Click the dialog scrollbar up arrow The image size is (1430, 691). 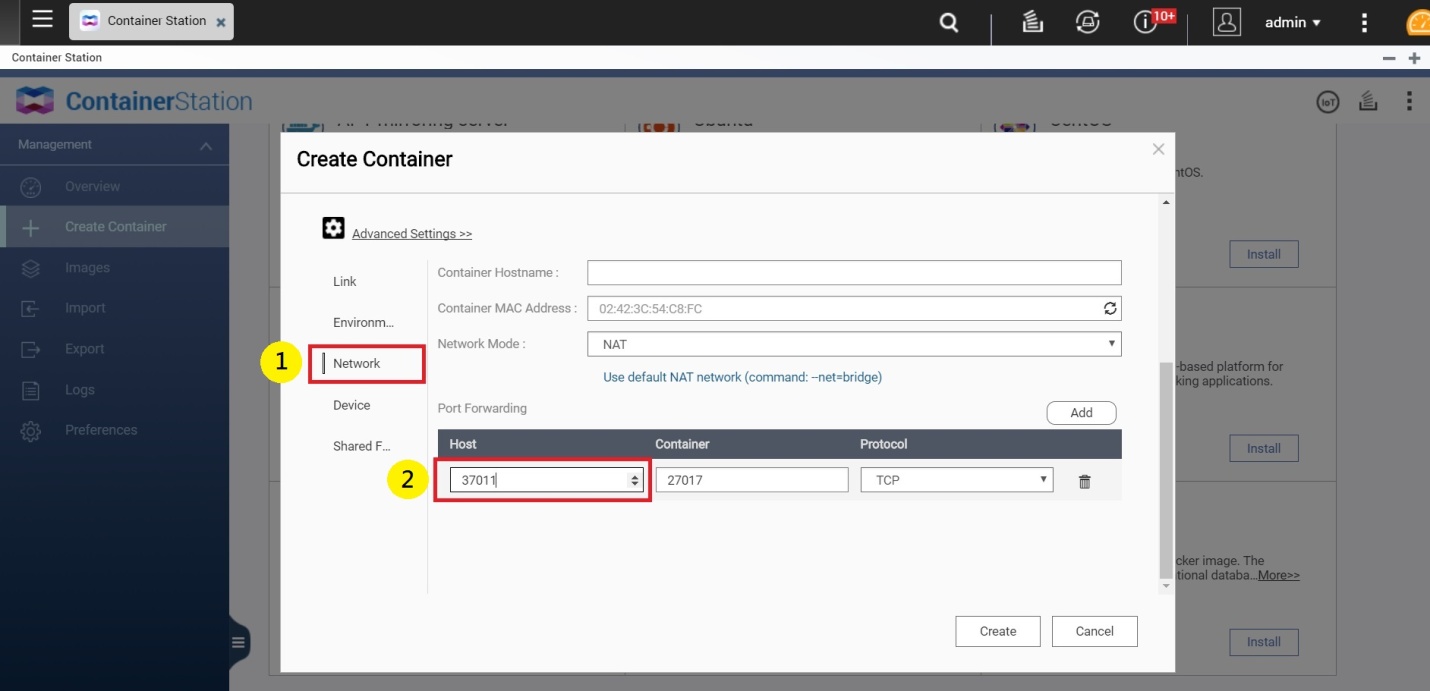(1165, 203)
